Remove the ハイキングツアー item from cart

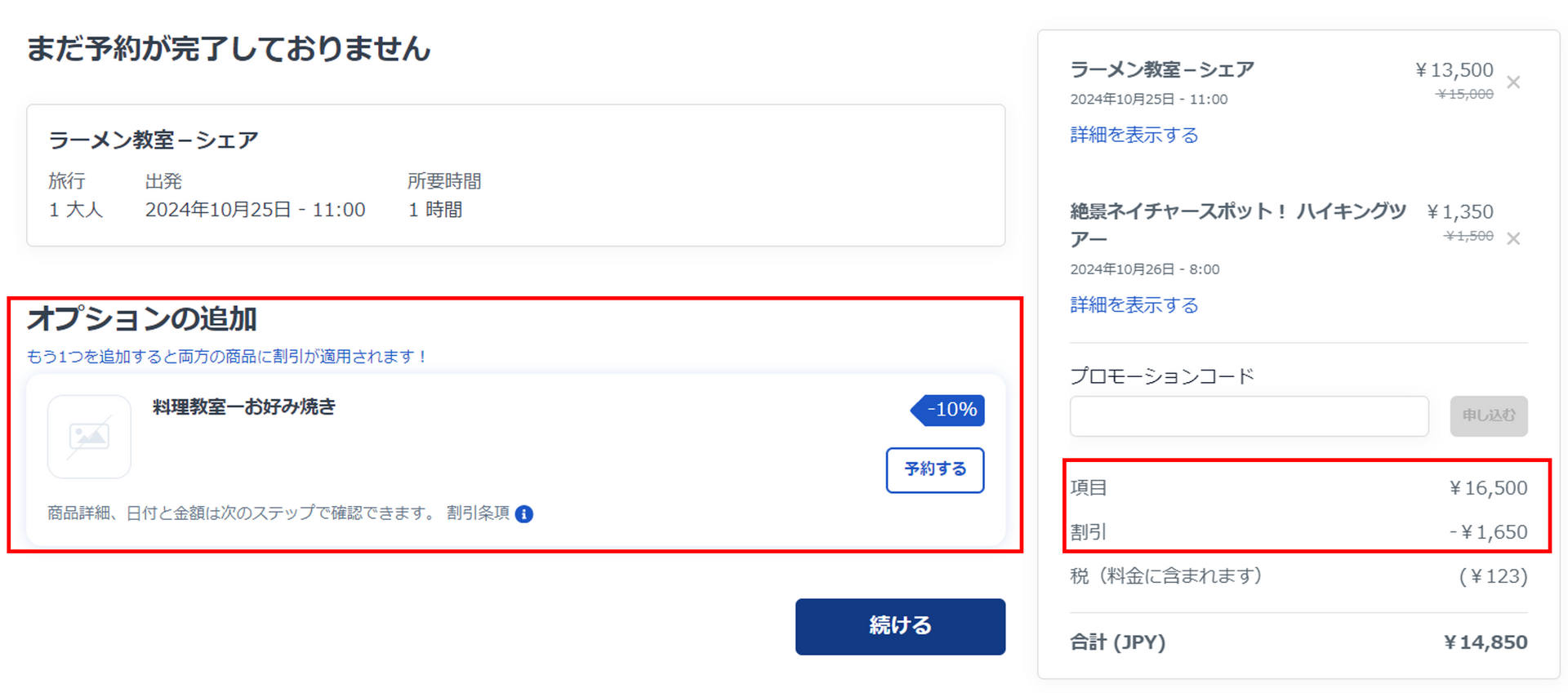1513,238
